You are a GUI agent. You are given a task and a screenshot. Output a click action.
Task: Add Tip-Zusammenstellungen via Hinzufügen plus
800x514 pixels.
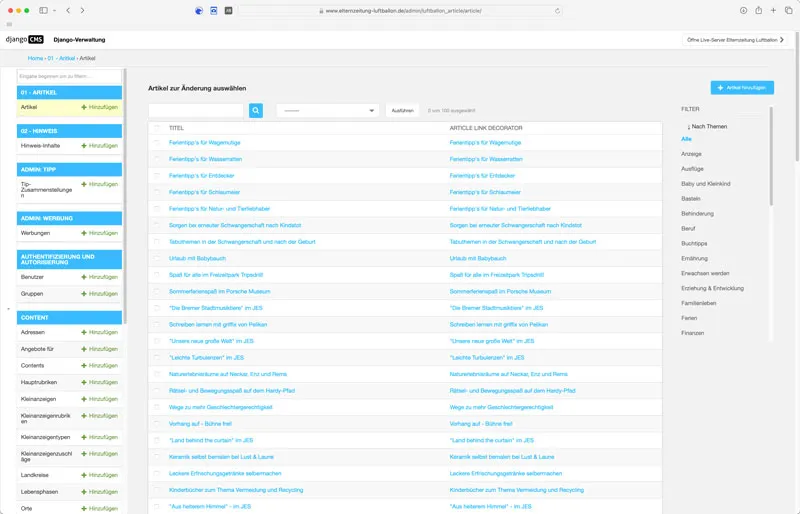click(x=99, y=184)
